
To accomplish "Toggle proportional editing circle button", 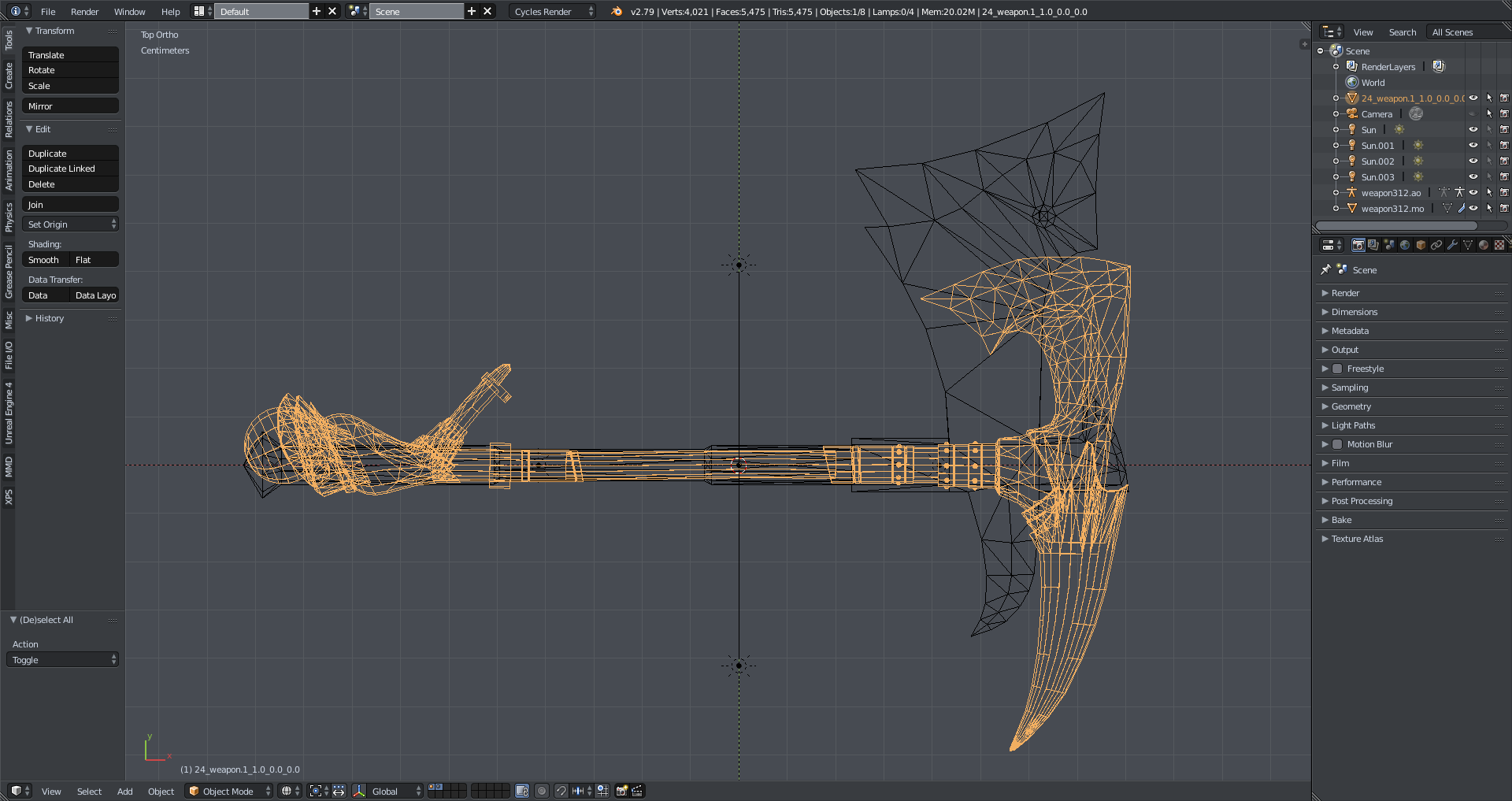I will (542, 791).
